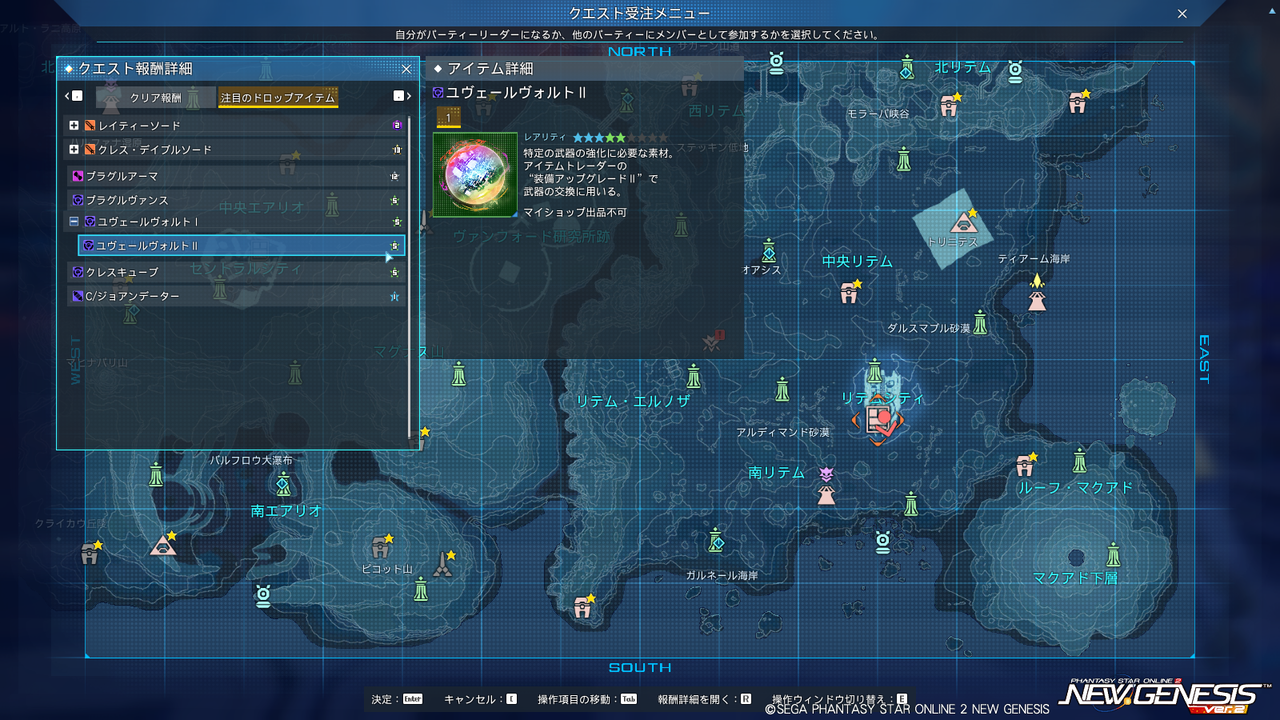Click the green device below モラーバ峡谷
The height and width of the screenshot is (720, 1280).
coord(904,160)
